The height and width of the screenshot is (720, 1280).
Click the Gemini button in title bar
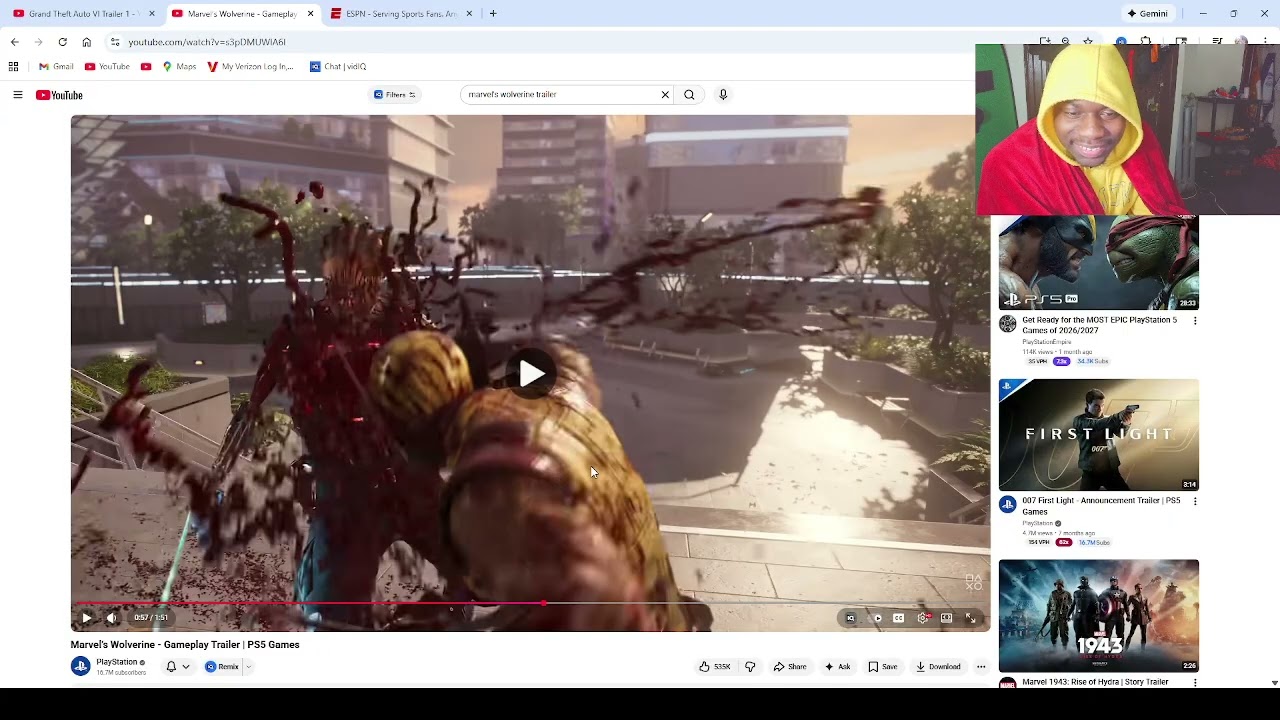point(1147,14)
